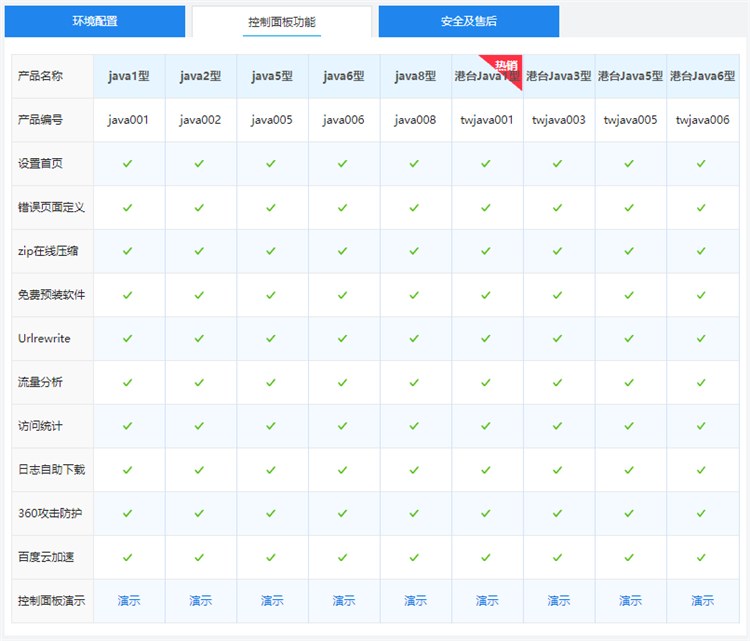Select the java6型 column header

click(344, 76)
